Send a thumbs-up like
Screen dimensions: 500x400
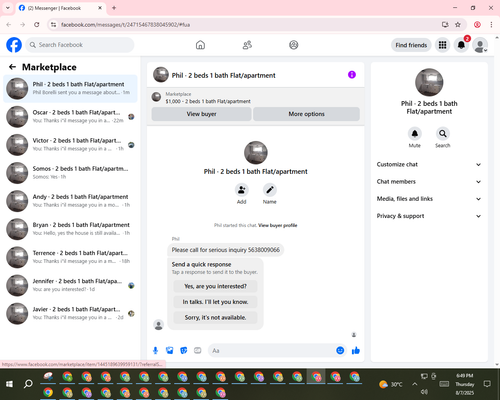[x=356, y=350]
